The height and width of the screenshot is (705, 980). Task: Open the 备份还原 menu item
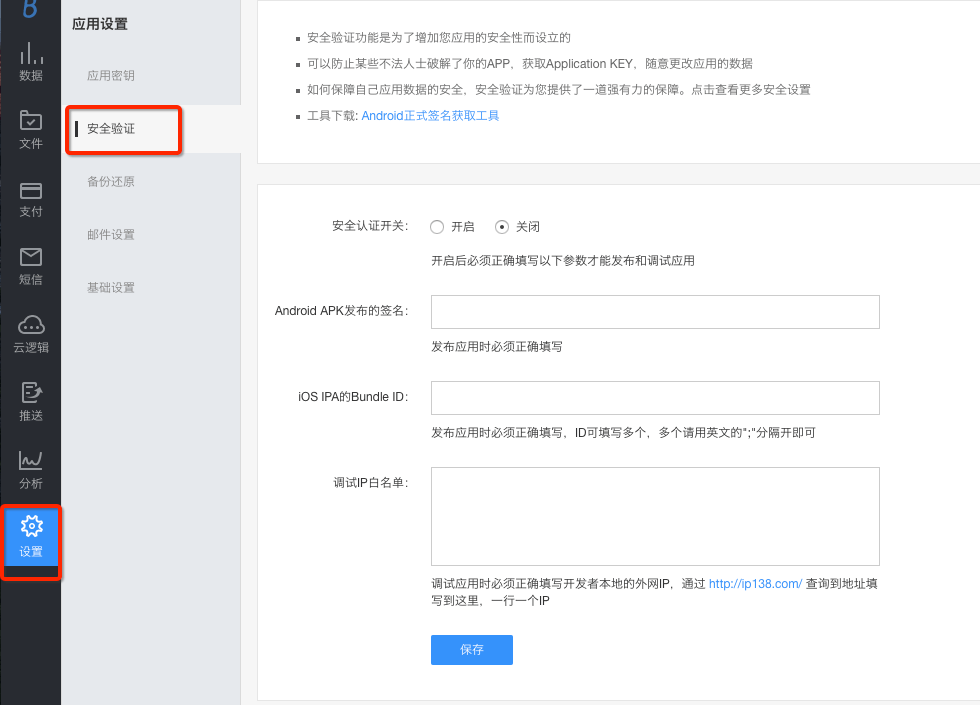click(x=110, y=182)
